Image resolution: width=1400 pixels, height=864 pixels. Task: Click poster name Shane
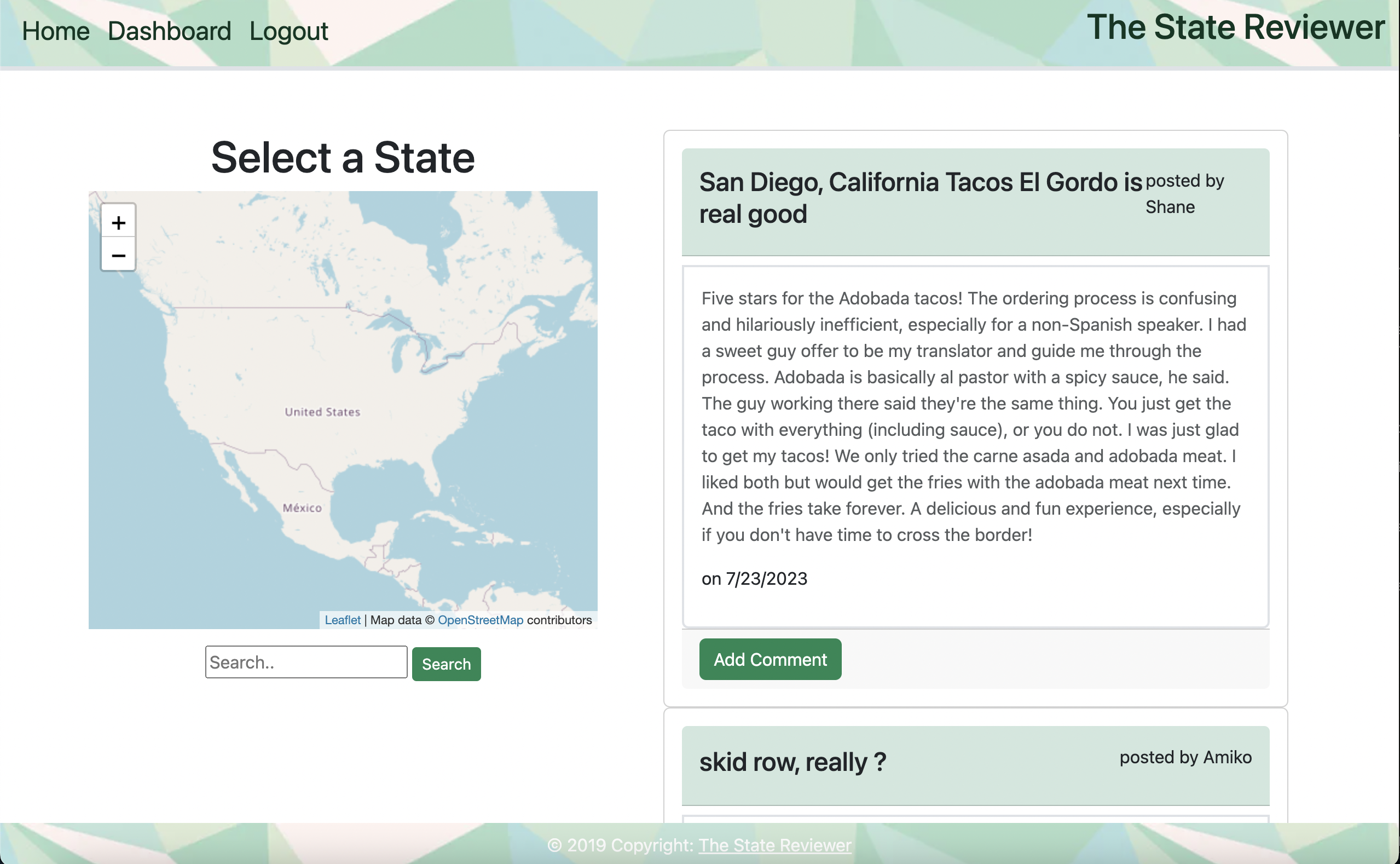click(1170, 207)
